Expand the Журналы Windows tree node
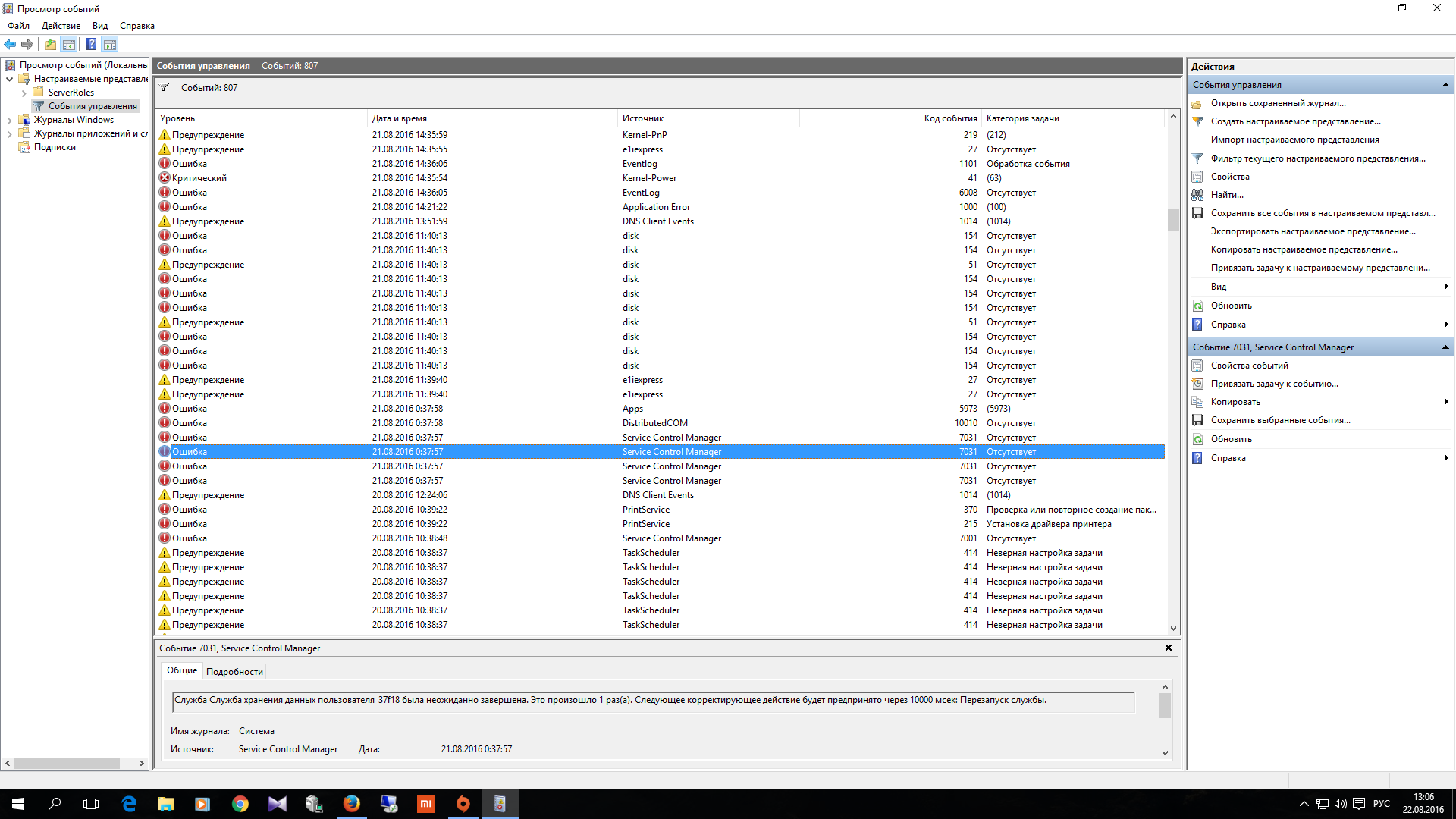Screen dimensions: 1456x819 pos(9,120)
